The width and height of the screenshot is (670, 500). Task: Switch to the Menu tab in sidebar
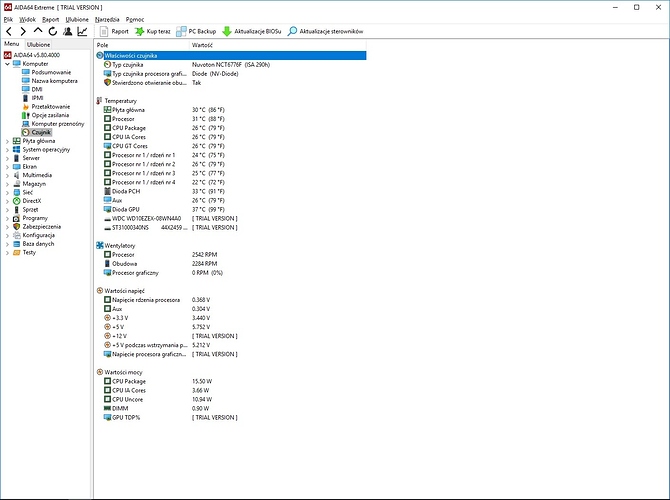12,44
